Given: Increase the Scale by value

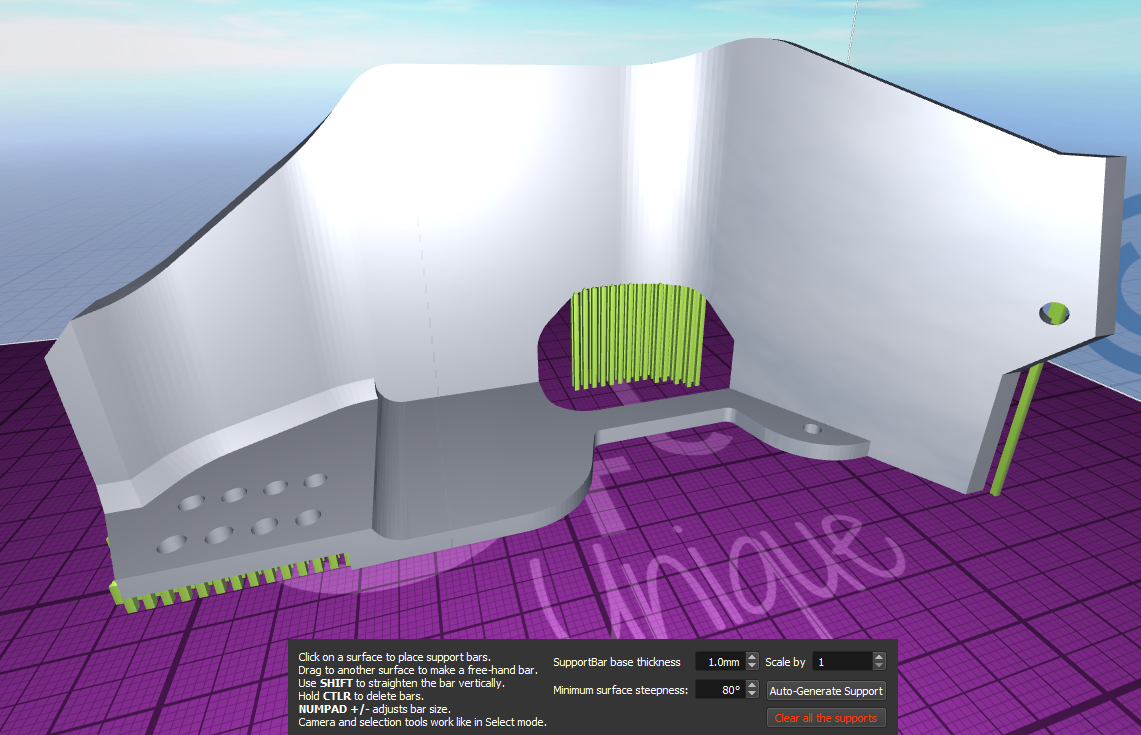Looking at the screenshot, I should coord(878,657).
